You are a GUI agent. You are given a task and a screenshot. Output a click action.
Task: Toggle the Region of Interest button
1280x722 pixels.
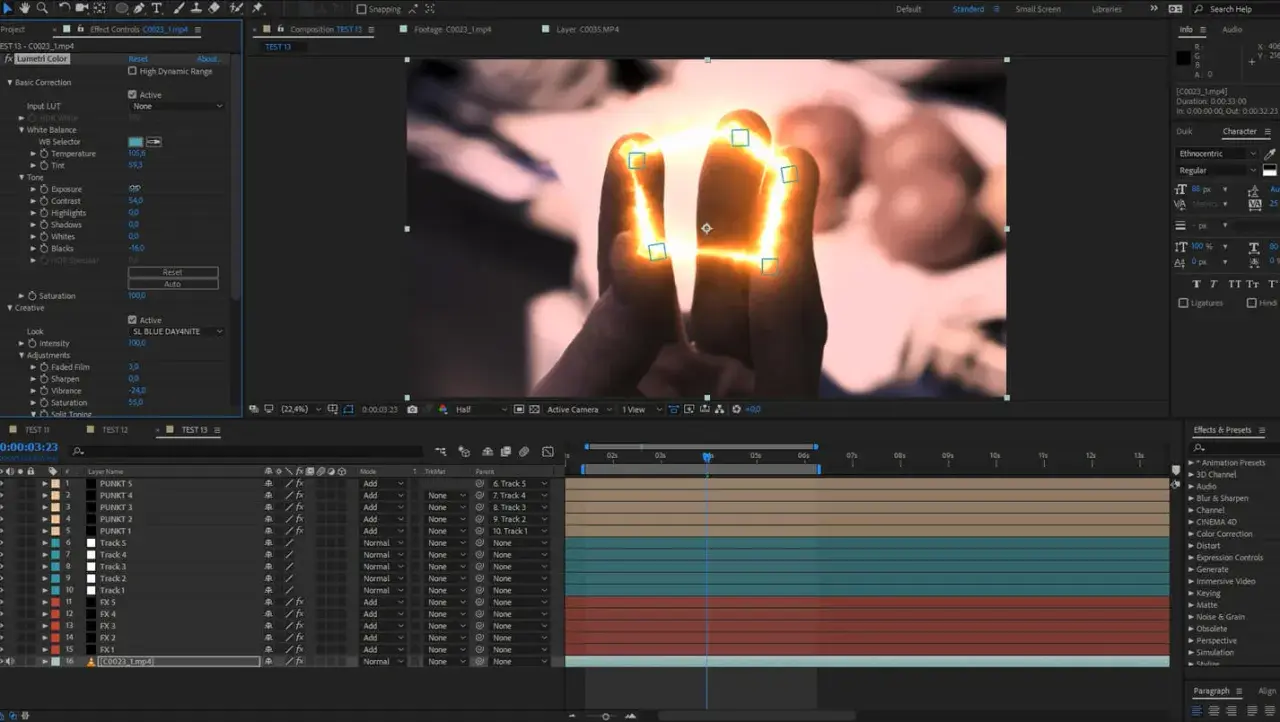click(x=519, y=409)
